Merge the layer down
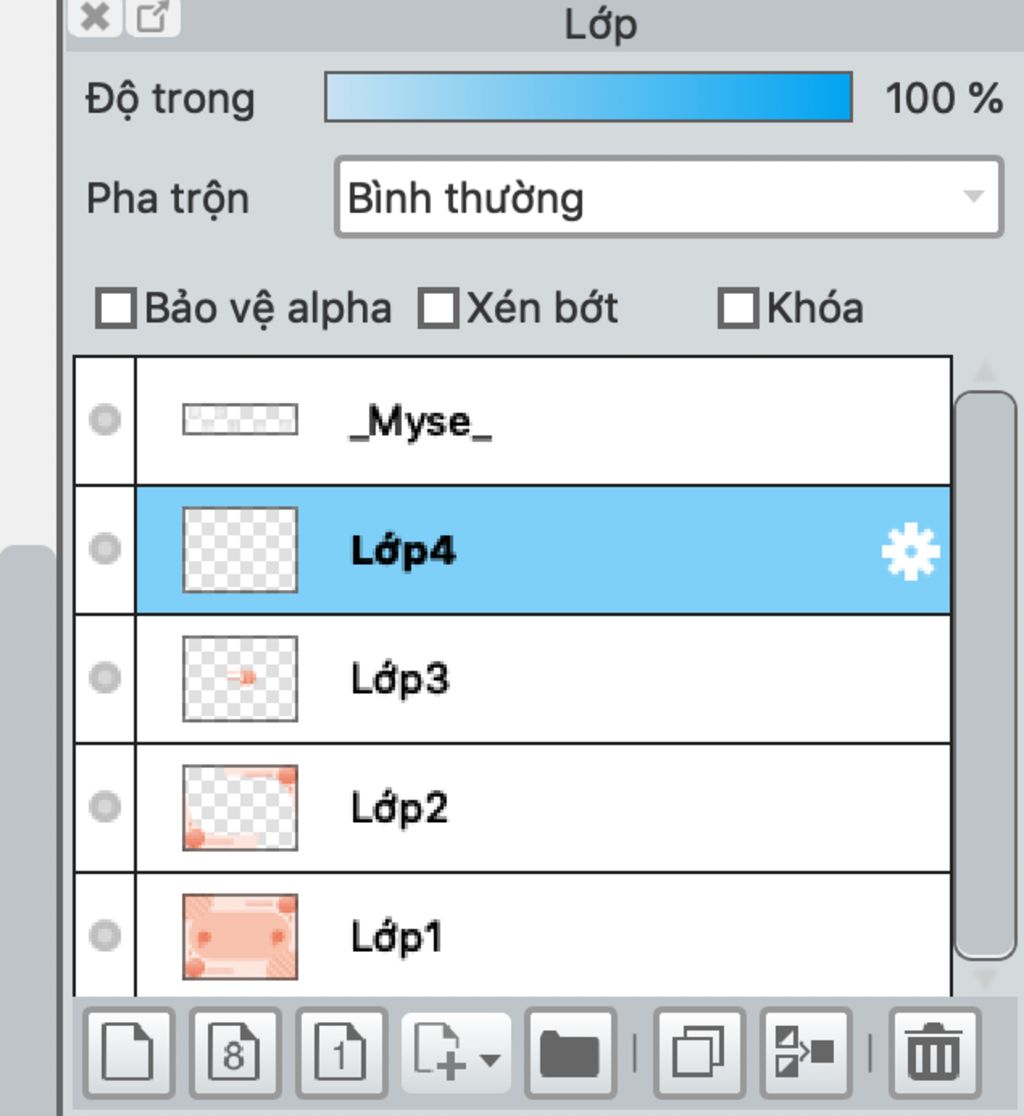 [x=806, y=1053]
